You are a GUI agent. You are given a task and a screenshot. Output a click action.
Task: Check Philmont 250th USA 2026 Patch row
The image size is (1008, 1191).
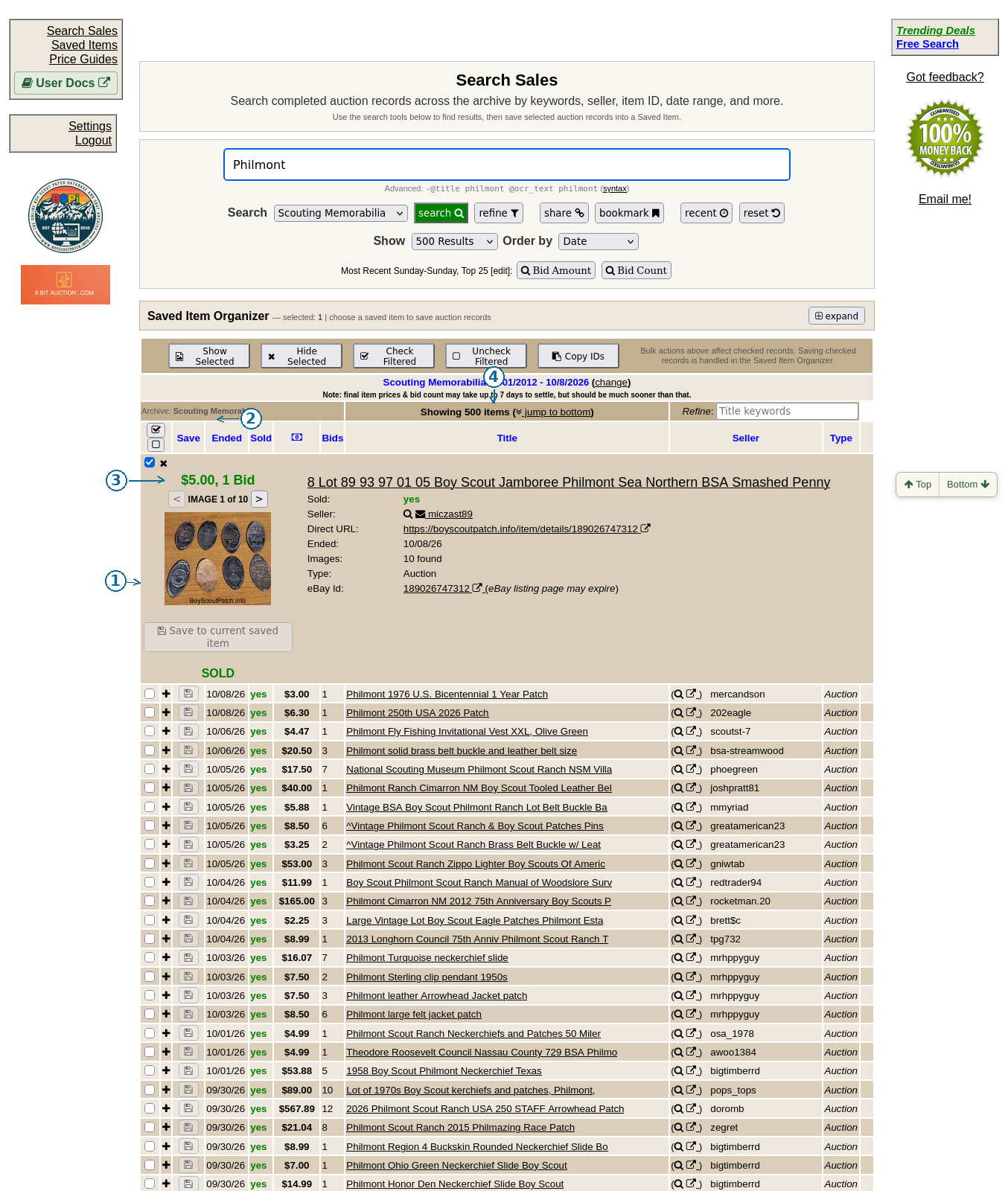tap(150, 712)
